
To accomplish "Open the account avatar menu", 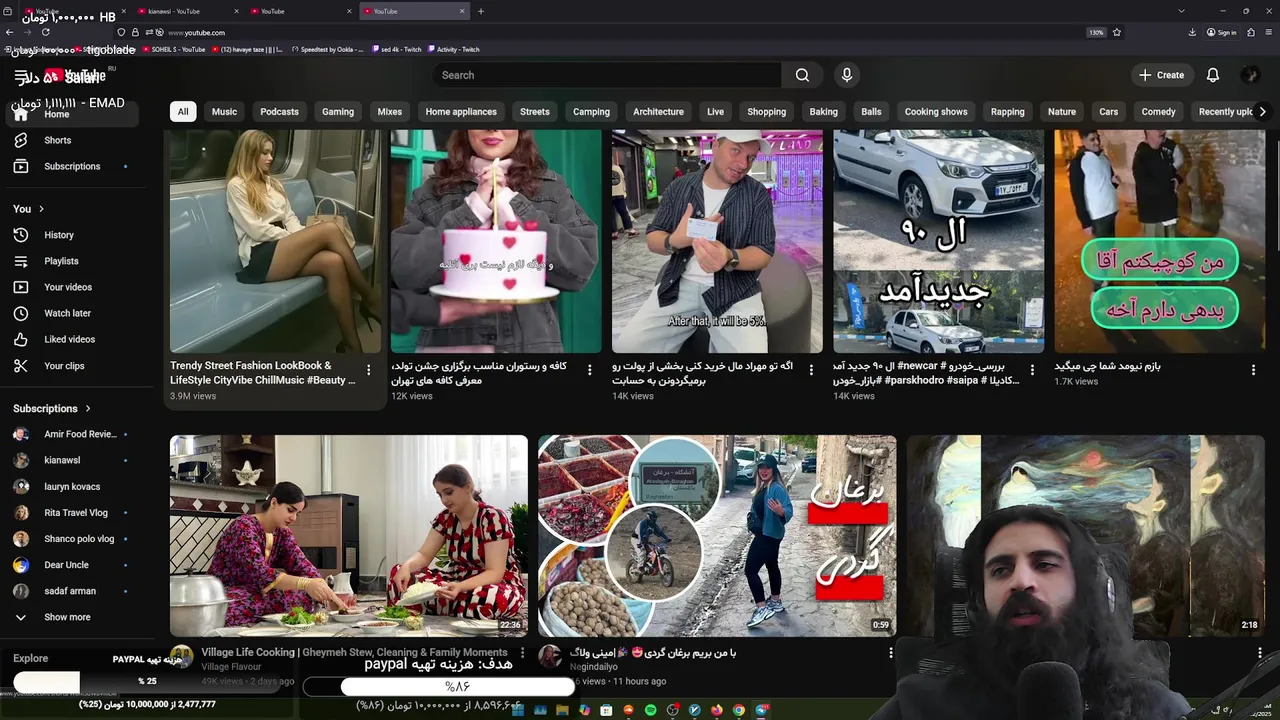I will tap(1249, 75).
